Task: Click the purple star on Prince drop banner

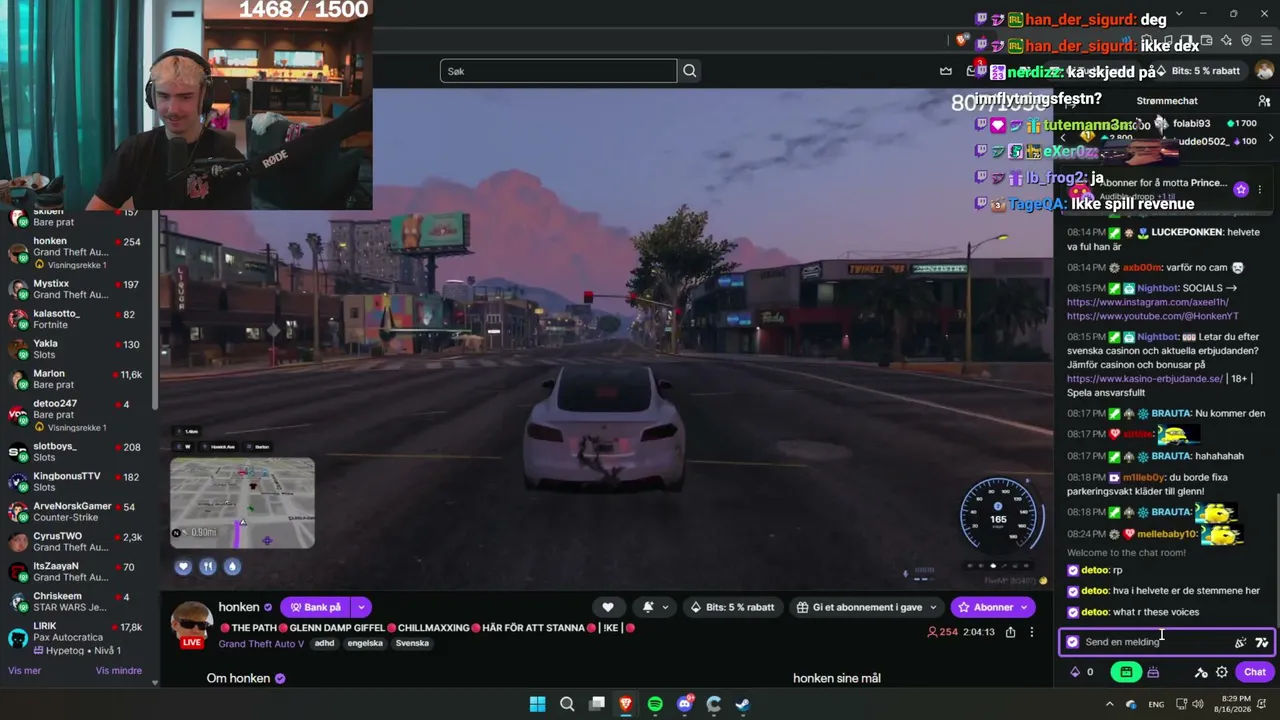Action: point(1241,189)
